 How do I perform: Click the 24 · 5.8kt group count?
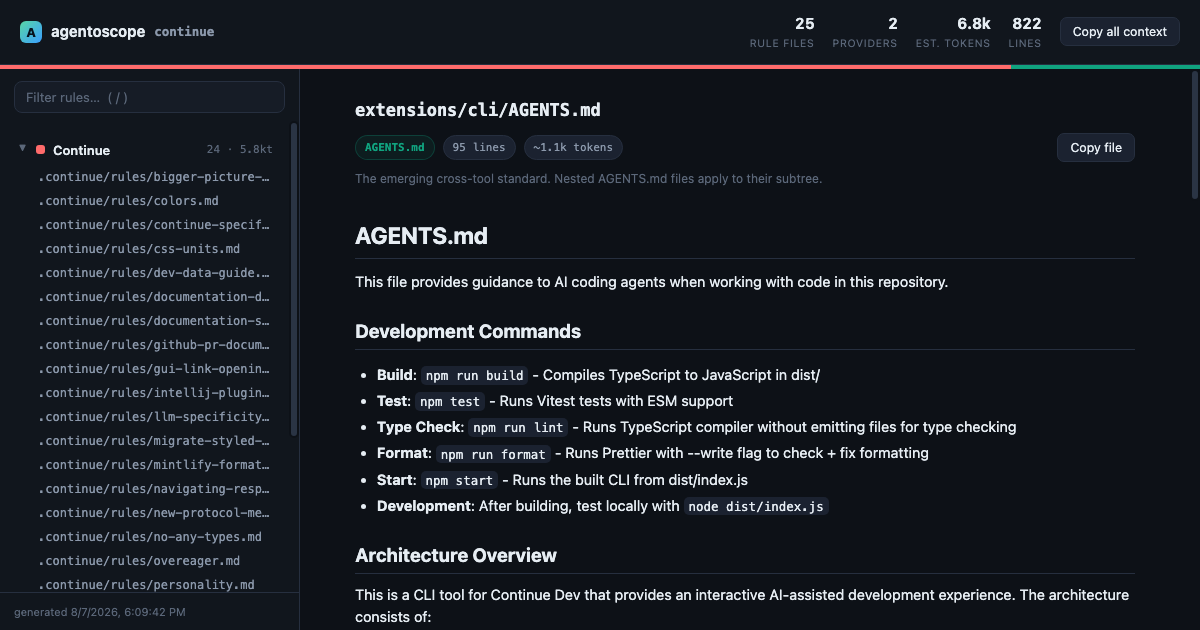[x=239, y=150]
